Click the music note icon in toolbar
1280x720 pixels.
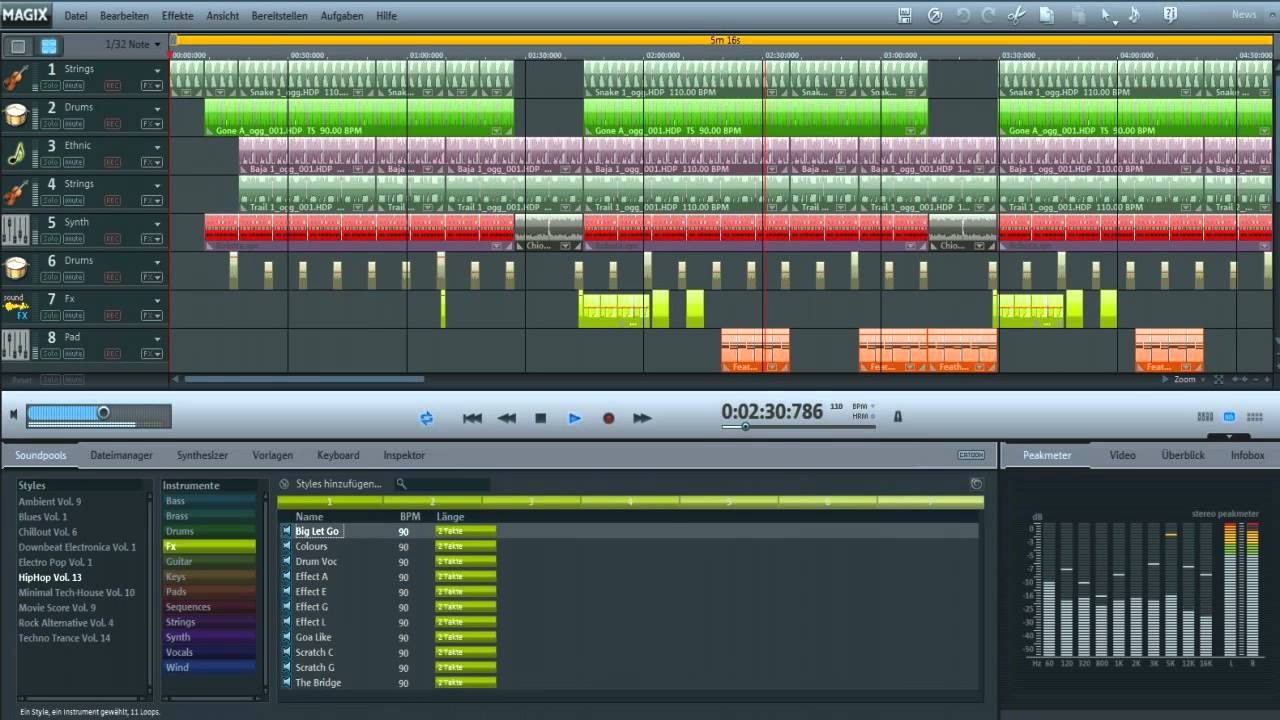[1134, 15]
